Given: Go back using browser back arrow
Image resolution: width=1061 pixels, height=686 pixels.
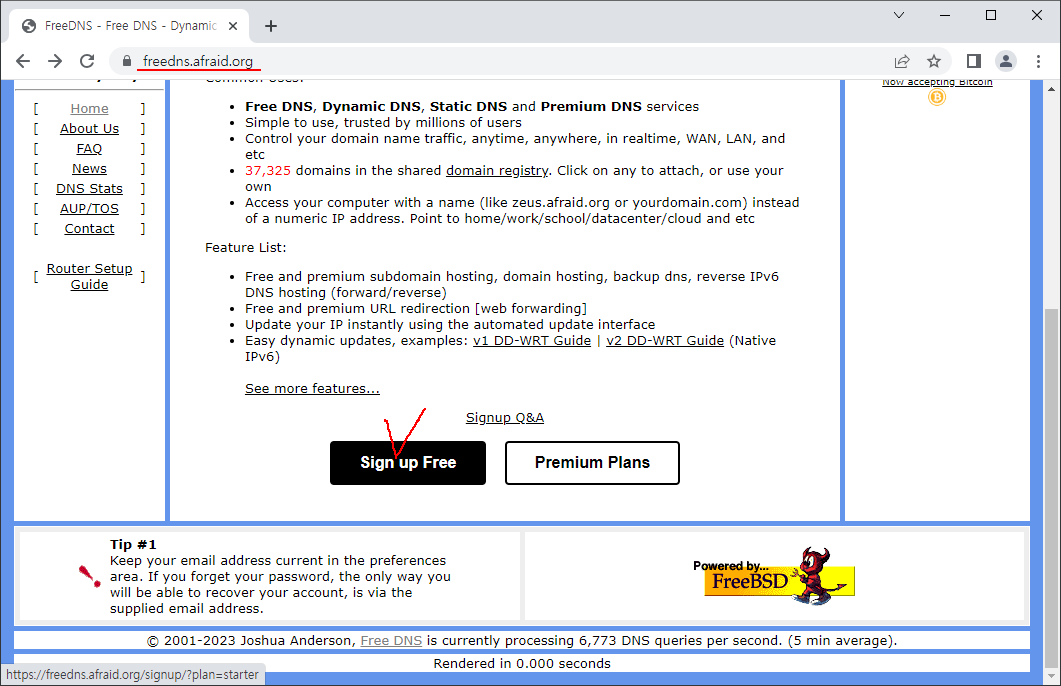Looking at the screenshot, I should [x=23, y=62].
